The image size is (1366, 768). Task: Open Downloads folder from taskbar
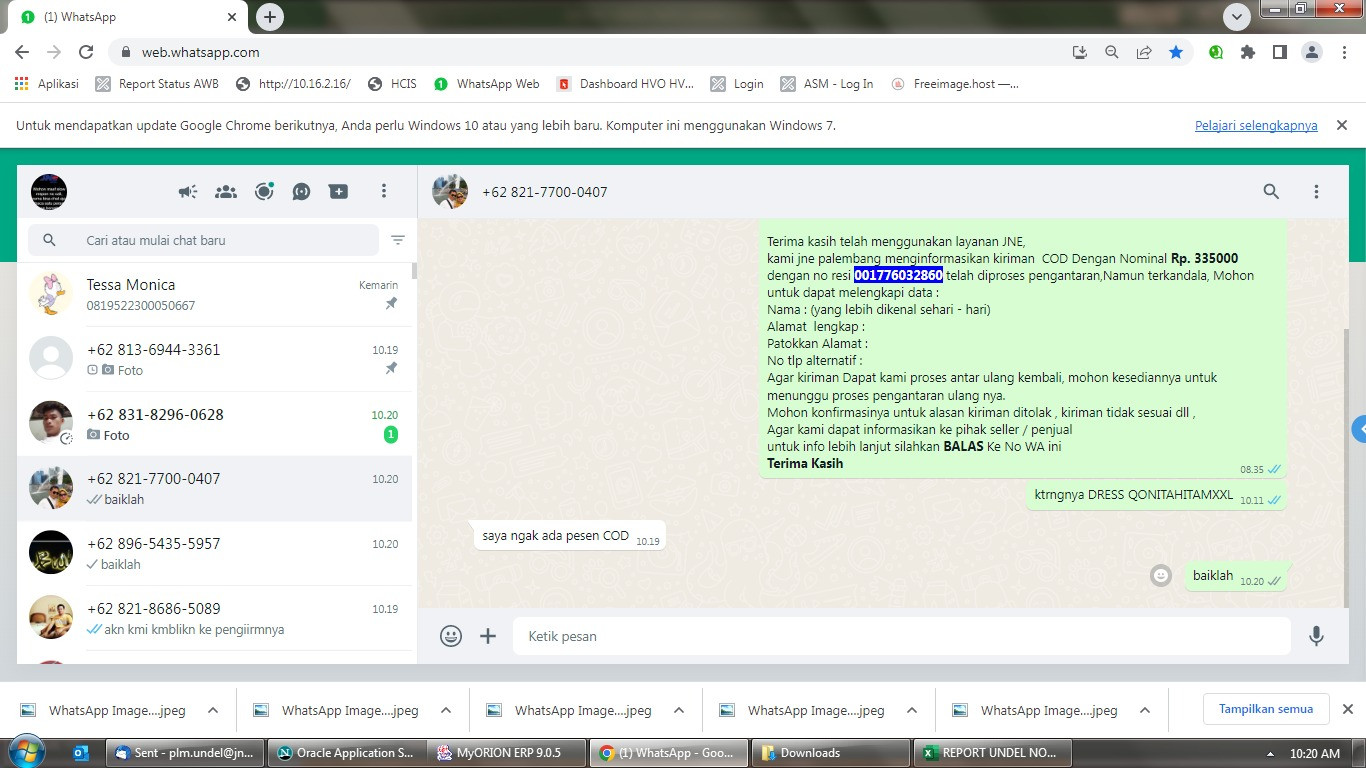tap(829, 753)
